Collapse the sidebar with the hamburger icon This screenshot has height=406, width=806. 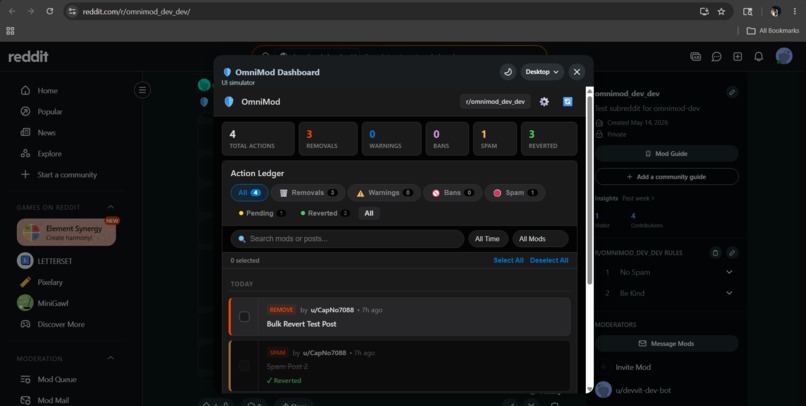coord(142,90)
